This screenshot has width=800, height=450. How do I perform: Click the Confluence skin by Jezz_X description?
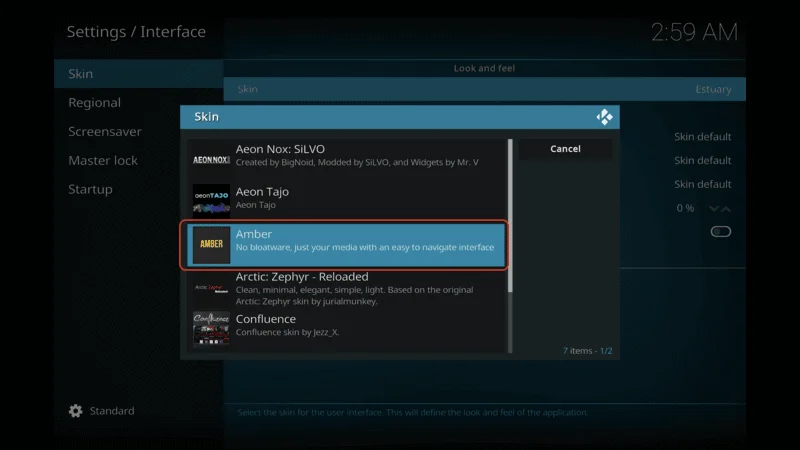tap(287, 332)
